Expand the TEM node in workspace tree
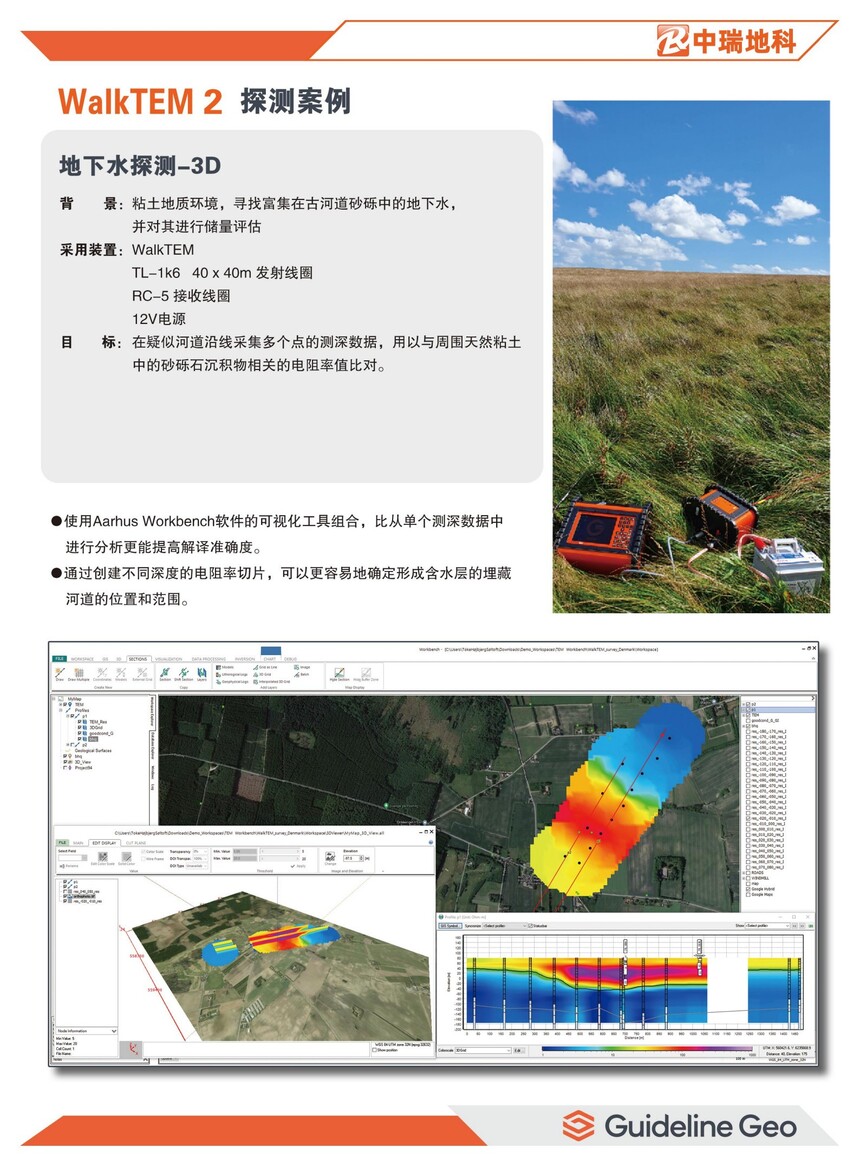Viewport: 860px width, 1167px height. pos(60,705)
